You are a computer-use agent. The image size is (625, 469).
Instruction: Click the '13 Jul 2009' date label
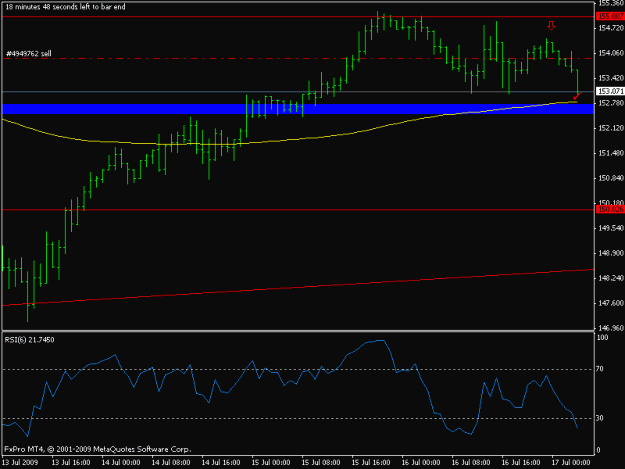pos(20,462)
